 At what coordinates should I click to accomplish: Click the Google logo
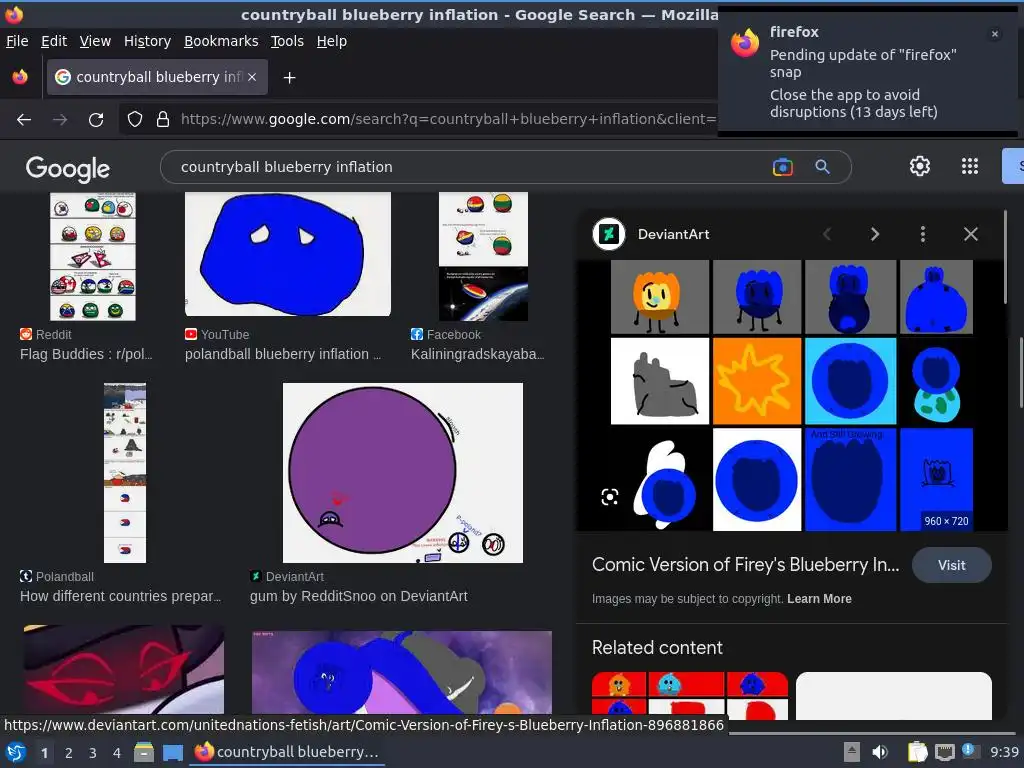[x=68, y=168]
